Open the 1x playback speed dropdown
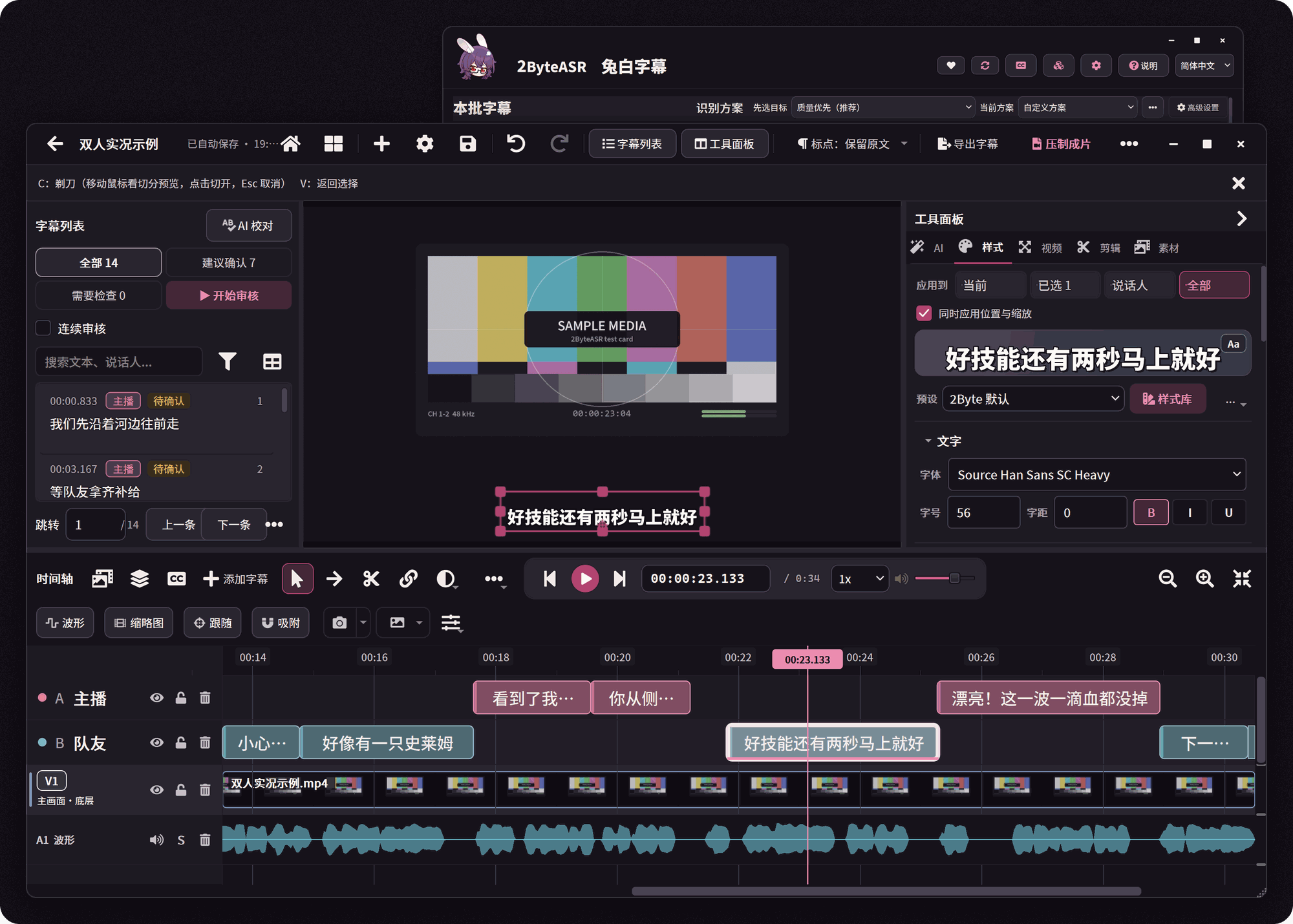 [x=860, y=578]
